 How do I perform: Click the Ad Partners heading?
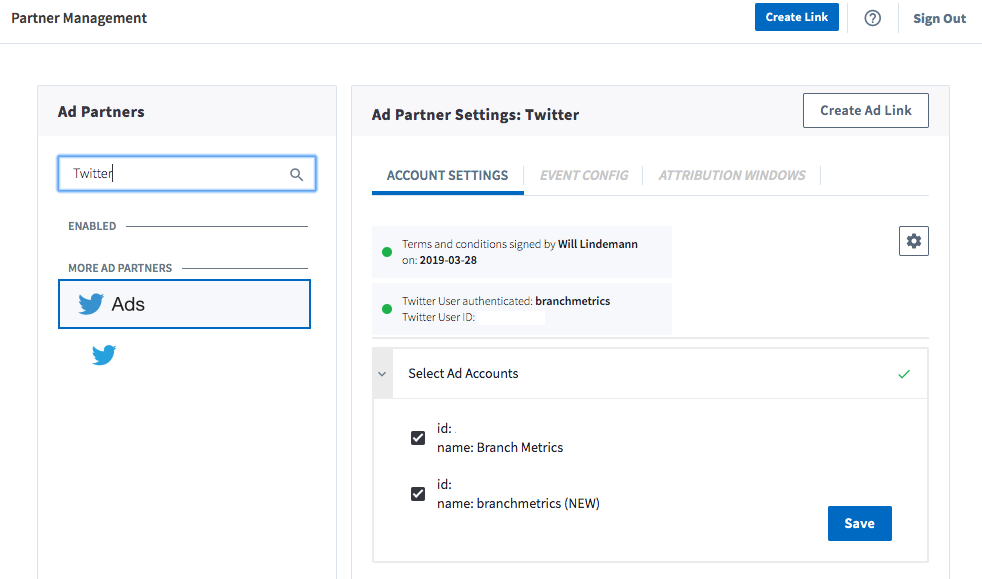[x=101, y=112]
